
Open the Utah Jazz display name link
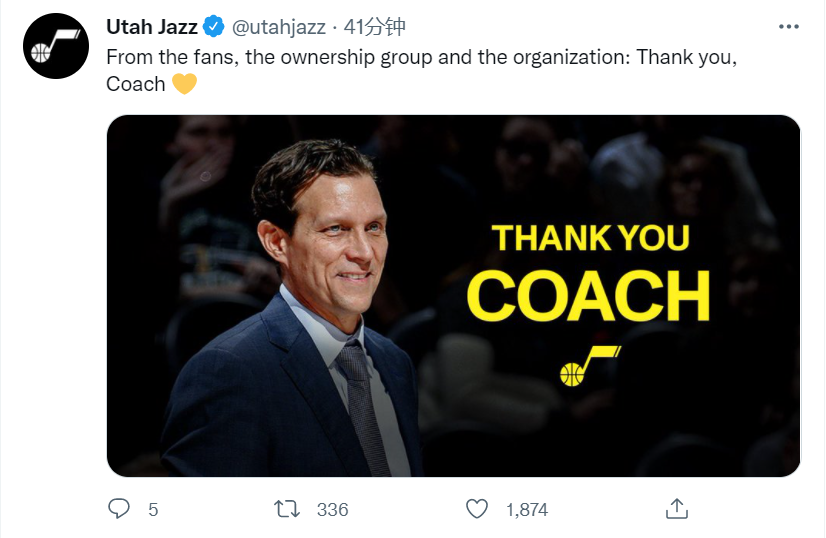152,27
